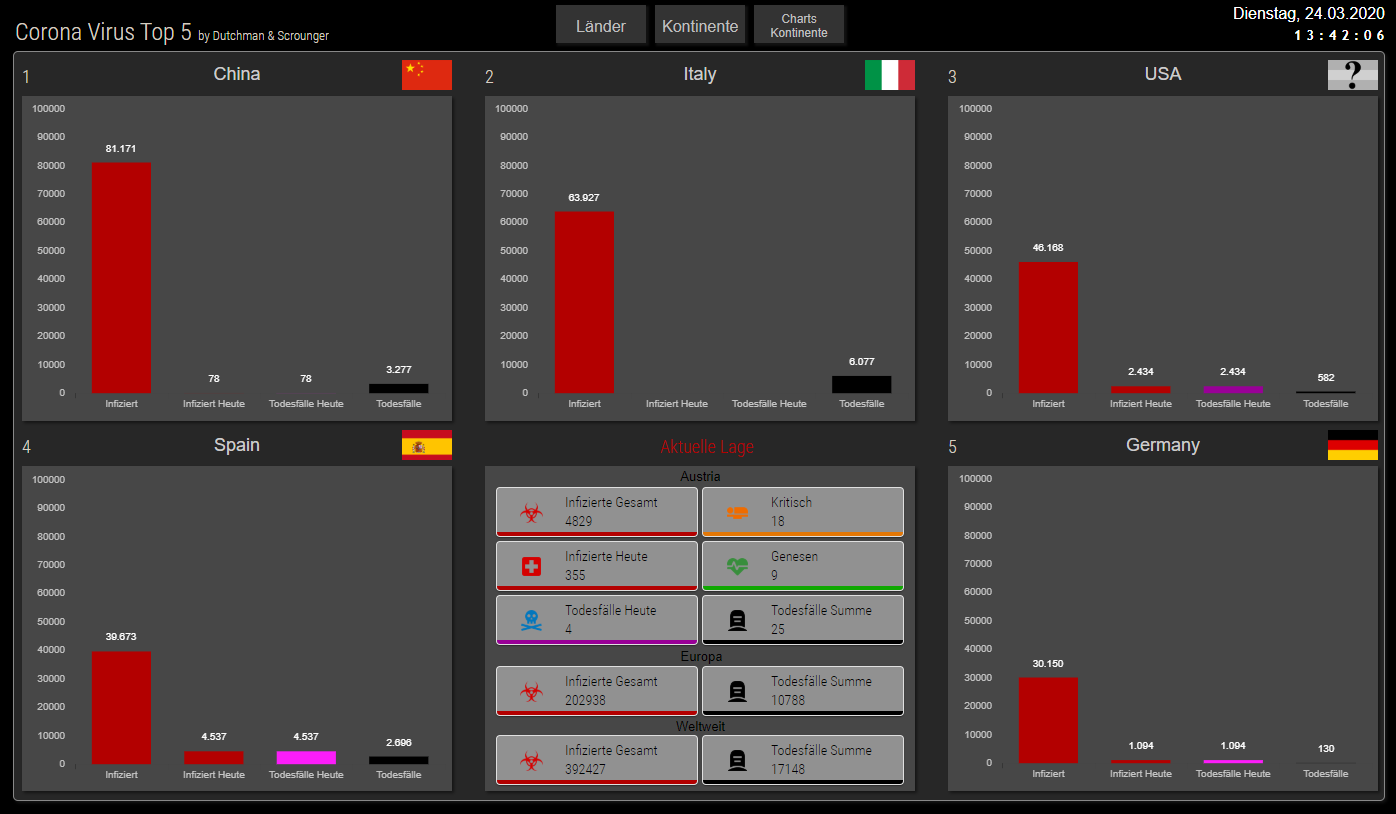The width and height of the screenshot is (1396, 814).
Task: Open Charts Kontinente page
Action: [x=799, y=25]
